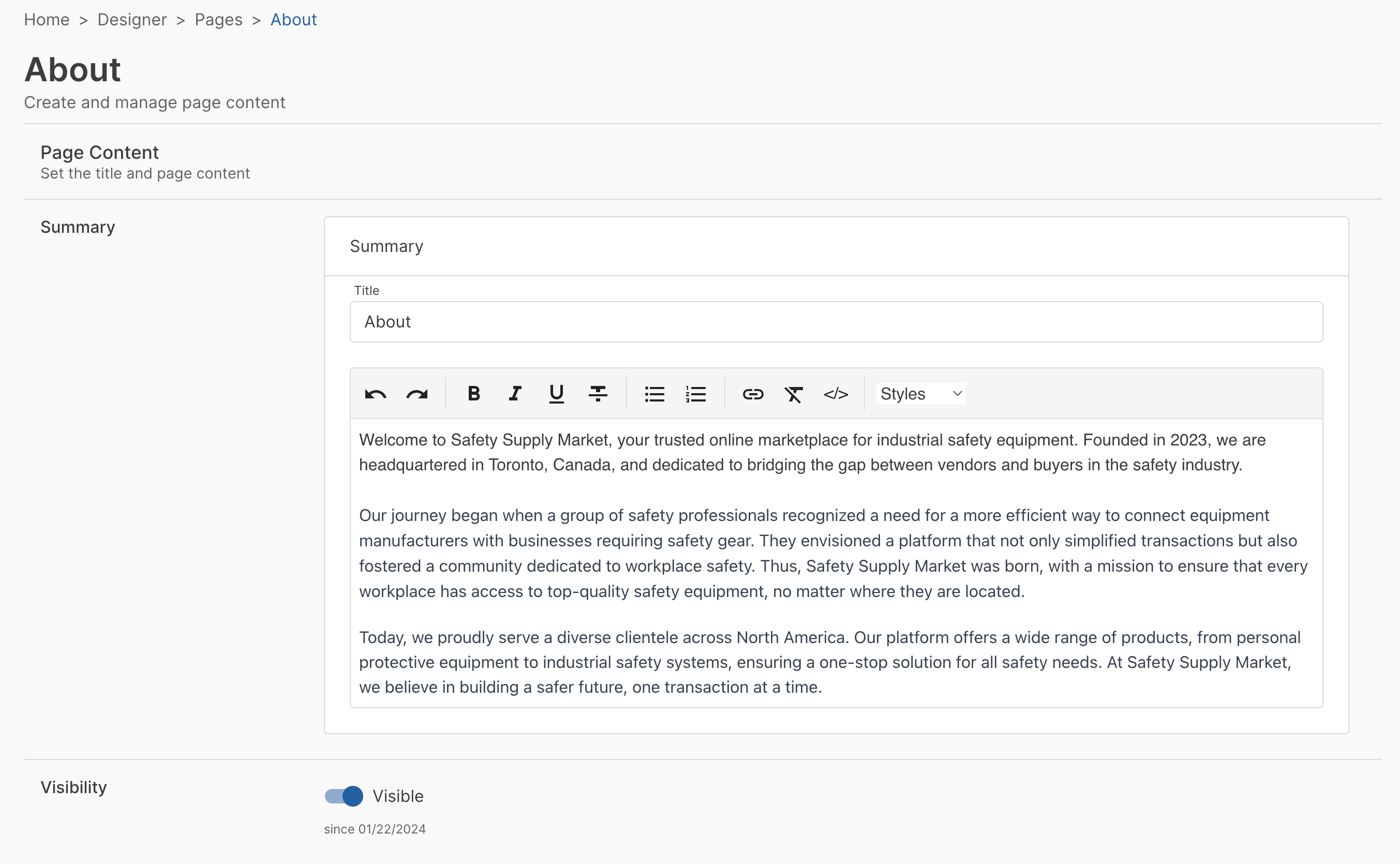Toggle bold formatting

pos(473,394)
